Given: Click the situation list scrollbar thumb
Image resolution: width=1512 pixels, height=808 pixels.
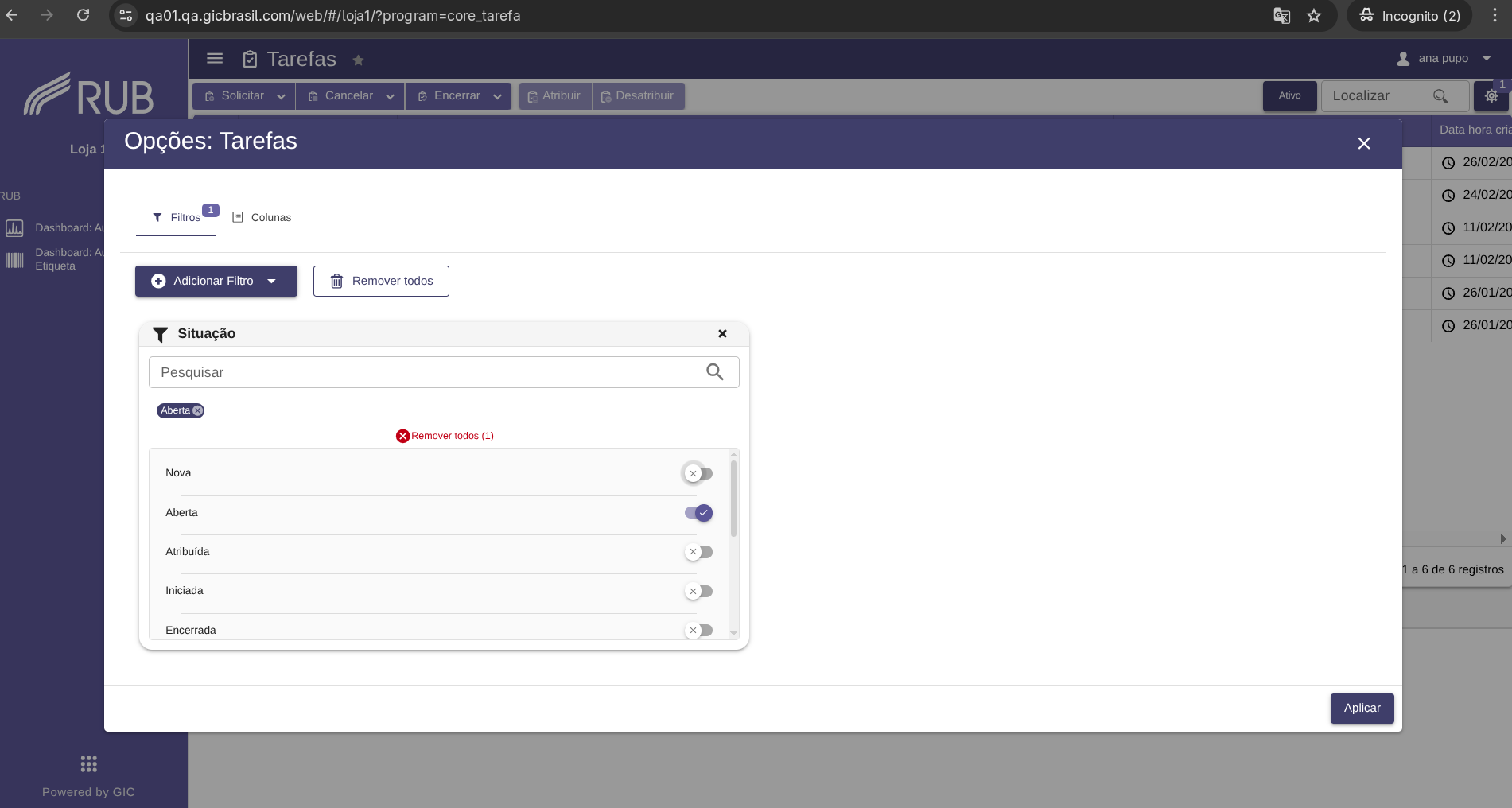Looking at the screenshot, I should pos(733,499).
